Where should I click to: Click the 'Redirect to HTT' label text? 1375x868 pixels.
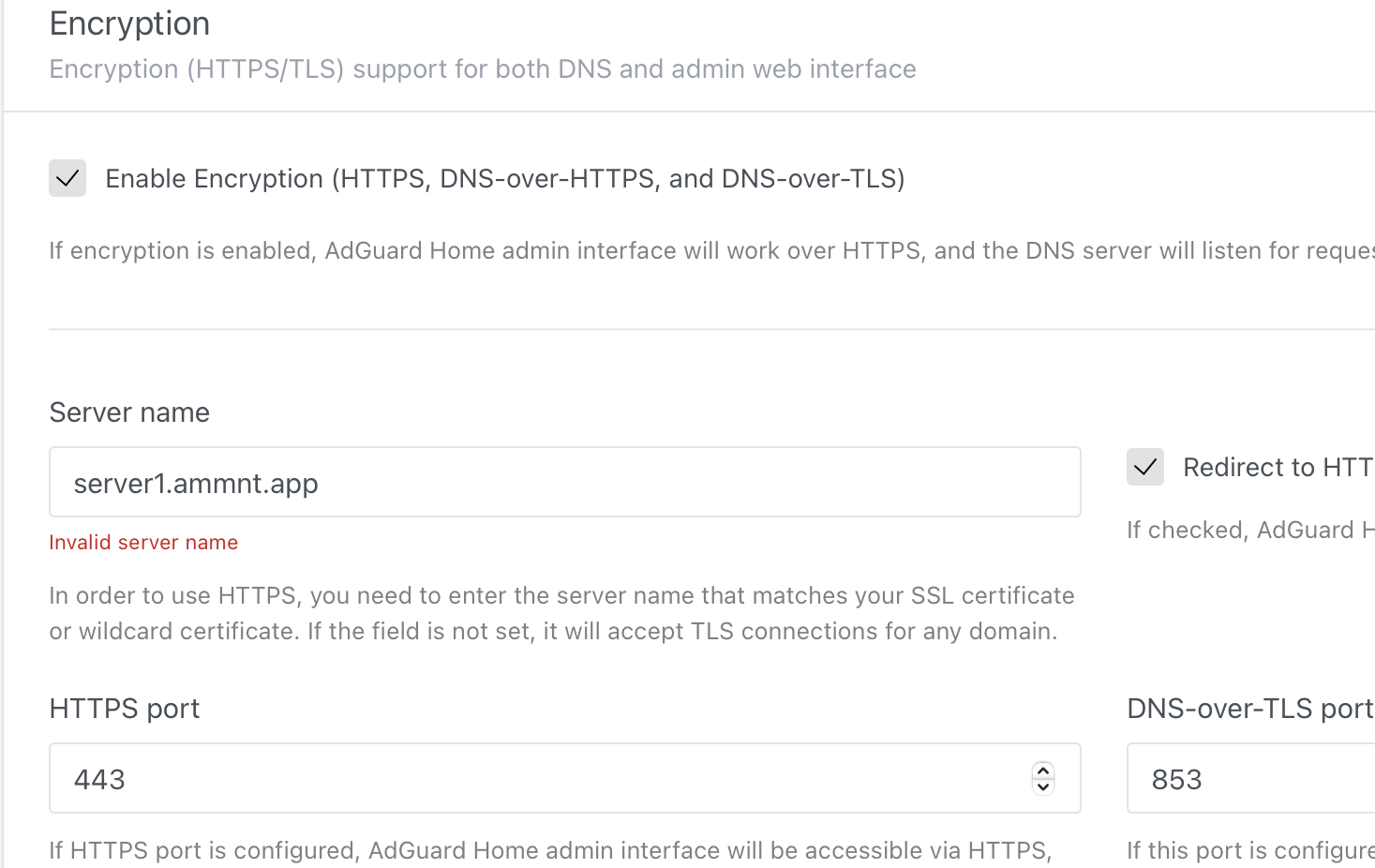coord(1278,467)
